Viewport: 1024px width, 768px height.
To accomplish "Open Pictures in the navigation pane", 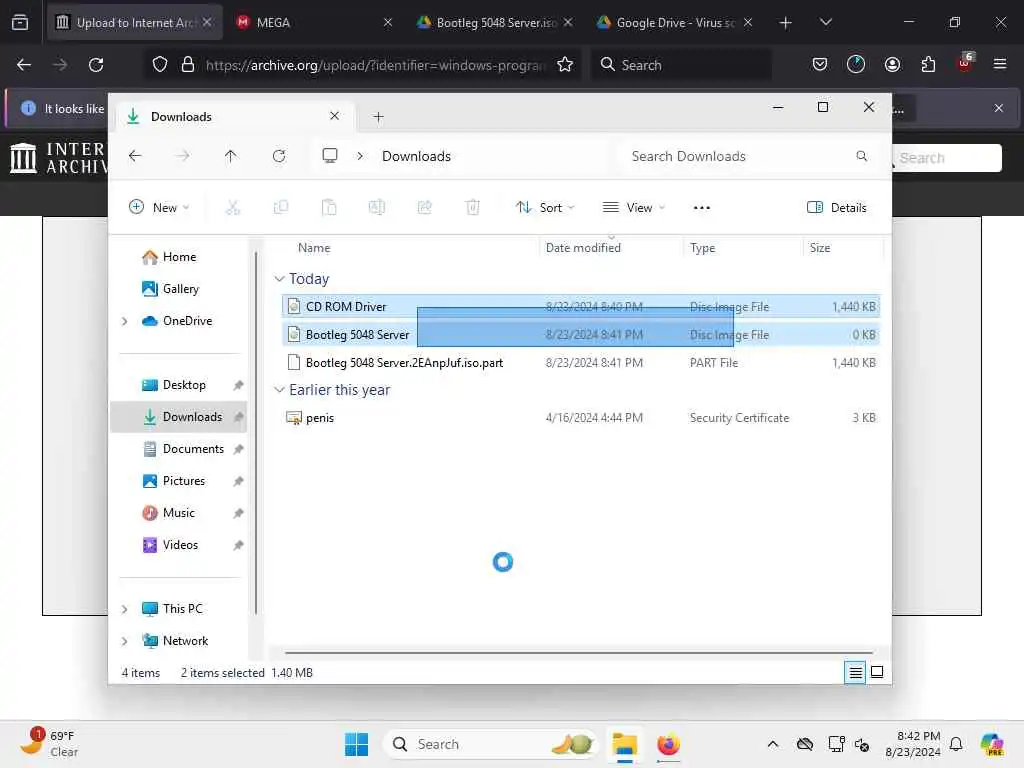I will point(184,481).
